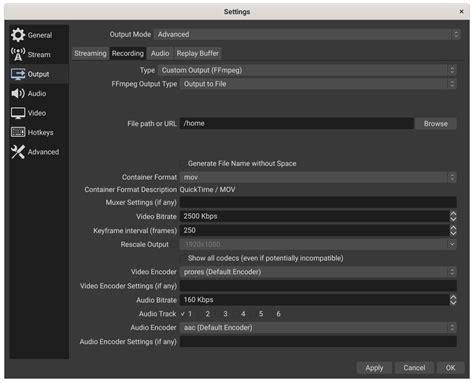Viewport: 474px width, 383px height.
Task: Open General settings via the gear icon
Action: [18, 35]
